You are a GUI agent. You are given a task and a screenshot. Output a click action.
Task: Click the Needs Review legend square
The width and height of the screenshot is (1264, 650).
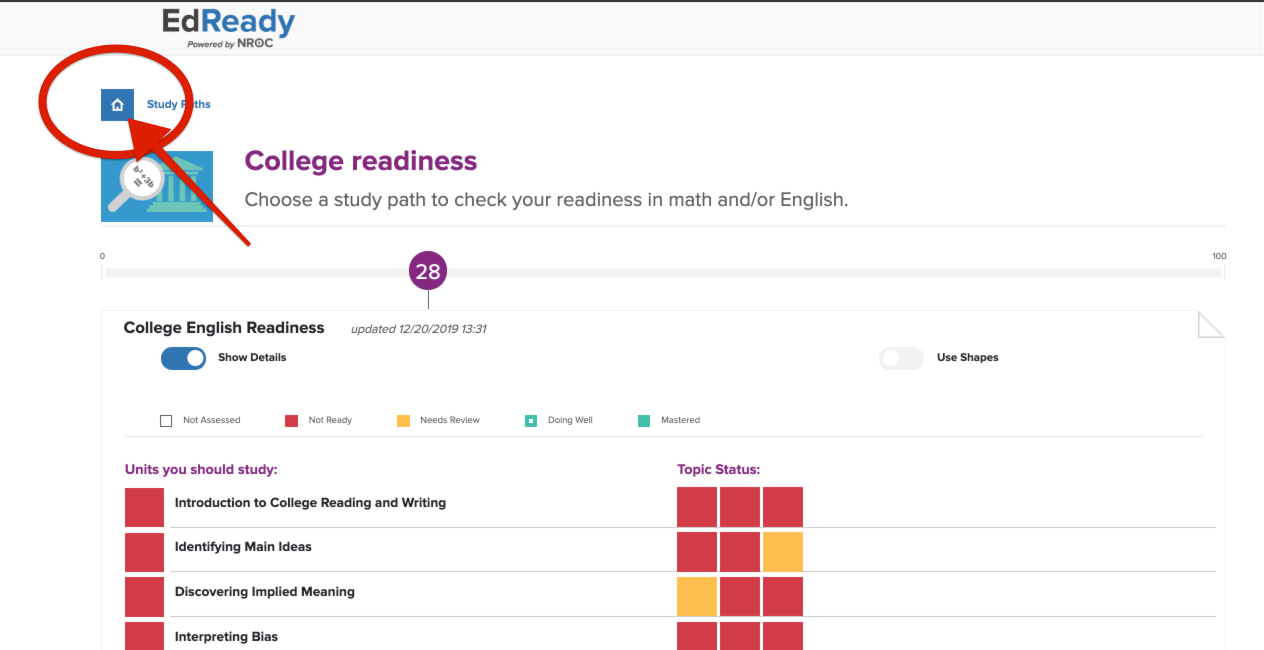(403, 421)
